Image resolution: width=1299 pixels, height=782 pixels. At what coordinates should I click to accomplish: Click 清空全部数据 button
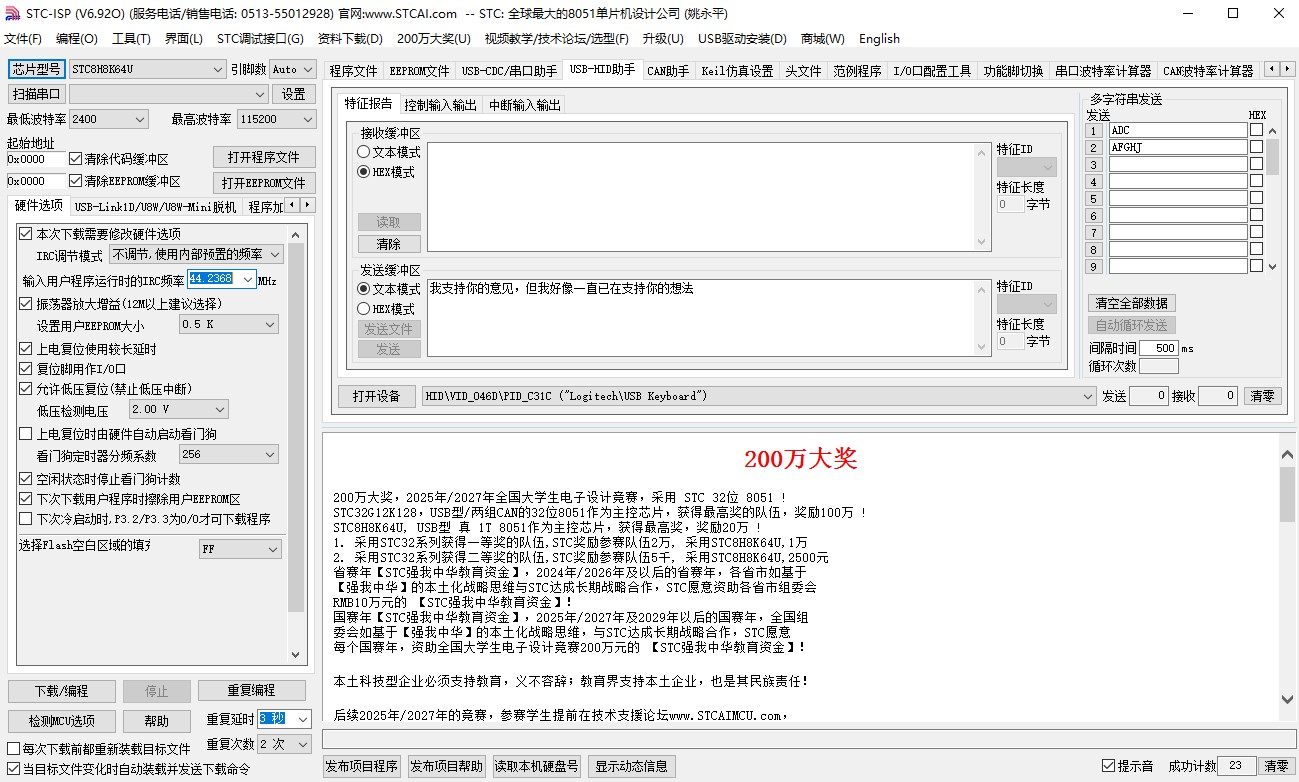[x=1132, y=303]
